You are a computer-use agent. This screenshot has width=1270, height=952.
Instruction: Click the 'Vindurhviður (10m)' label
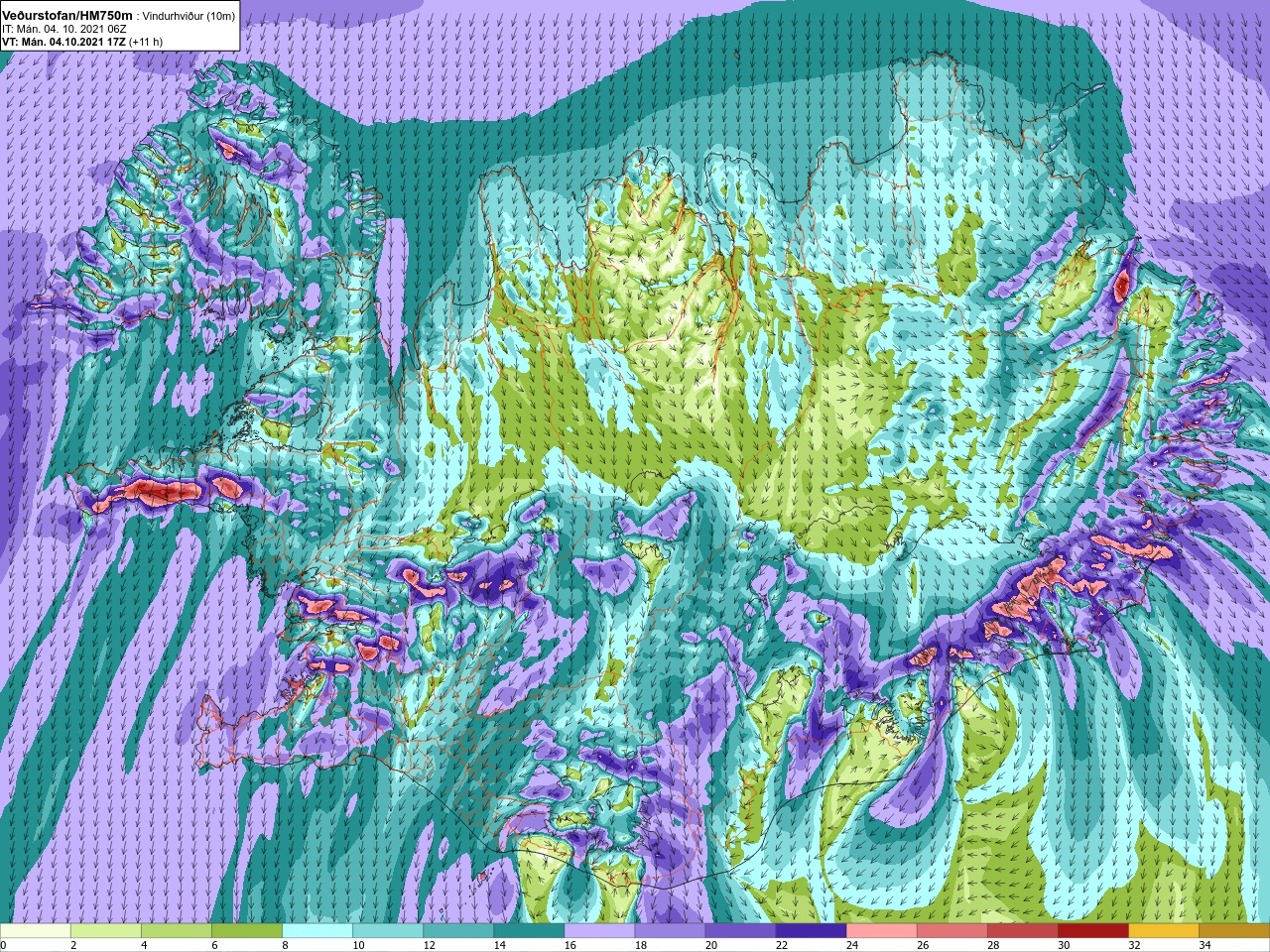tap(190, 16)
